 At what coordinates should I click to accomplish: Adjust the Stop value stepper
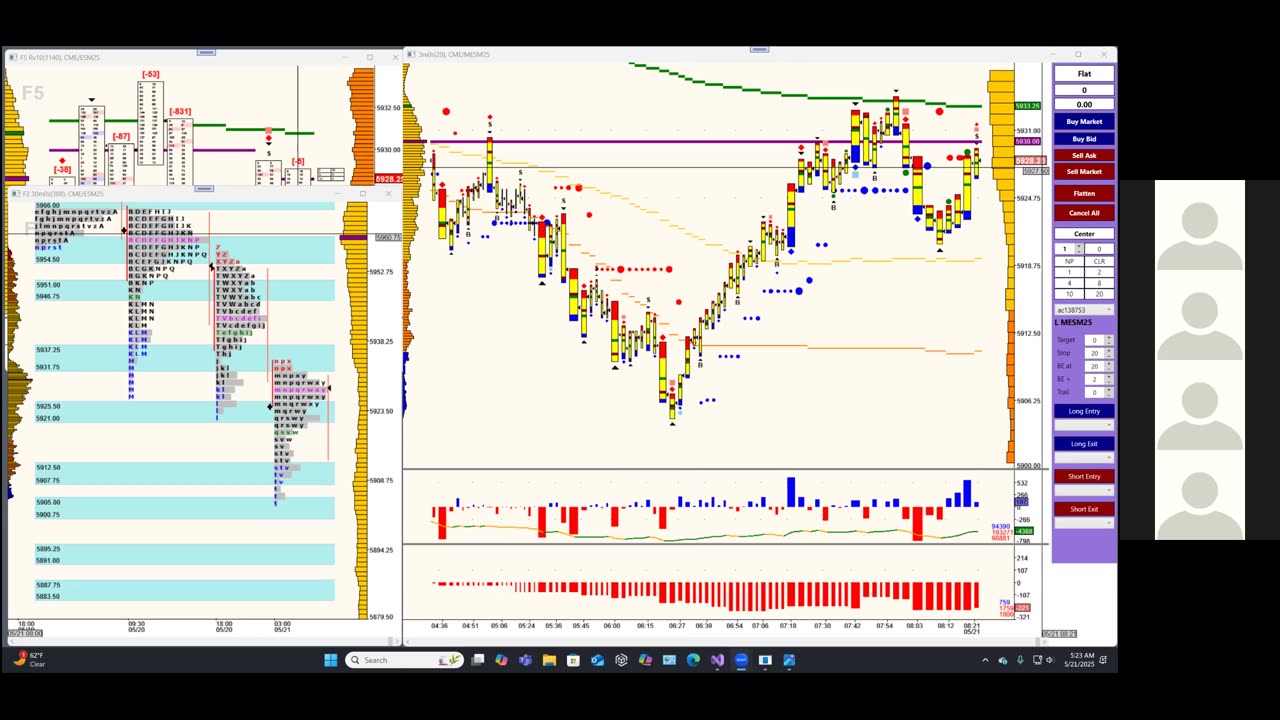[x=1109, y=353]
